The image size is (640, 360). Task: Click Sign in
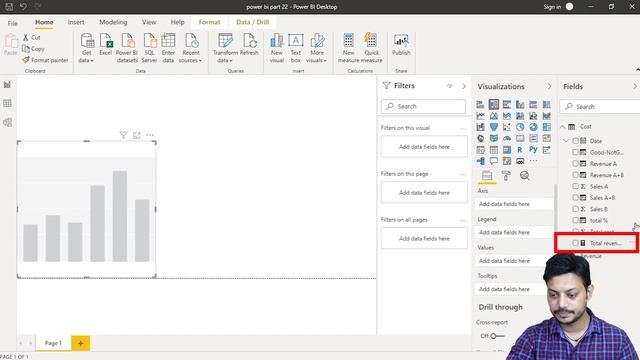pyautogui.click(x=552, y=7)
